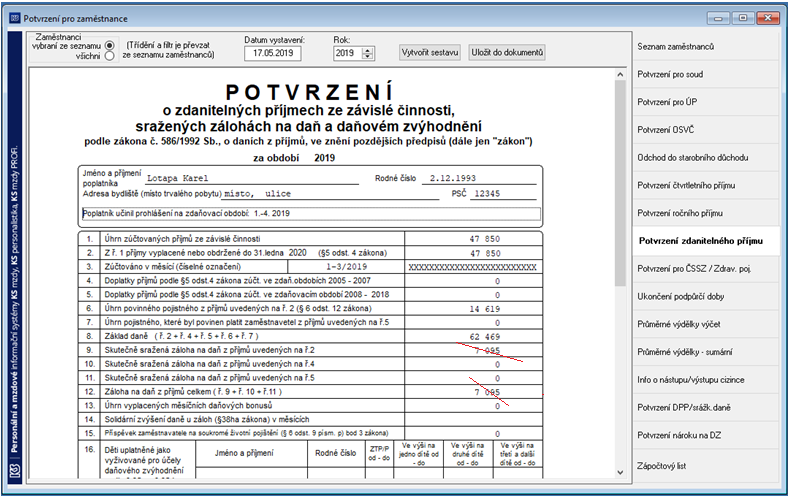Click the address value 'místo, ulice'
The width and height of the screenshot is (790, 498).
(x=257, y=194)
